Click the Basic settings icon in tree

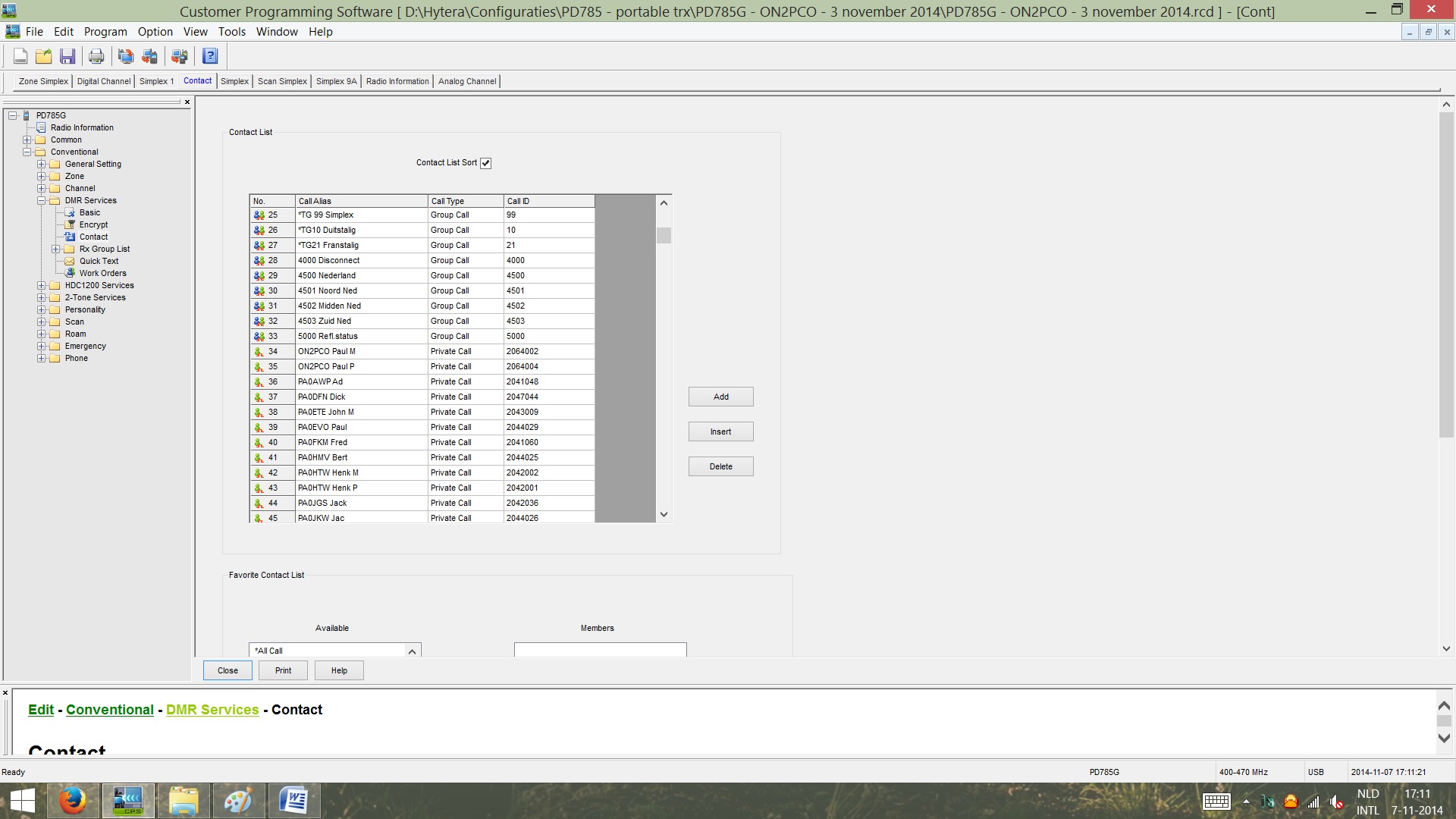pyautogui.click(x=70, y=212)
